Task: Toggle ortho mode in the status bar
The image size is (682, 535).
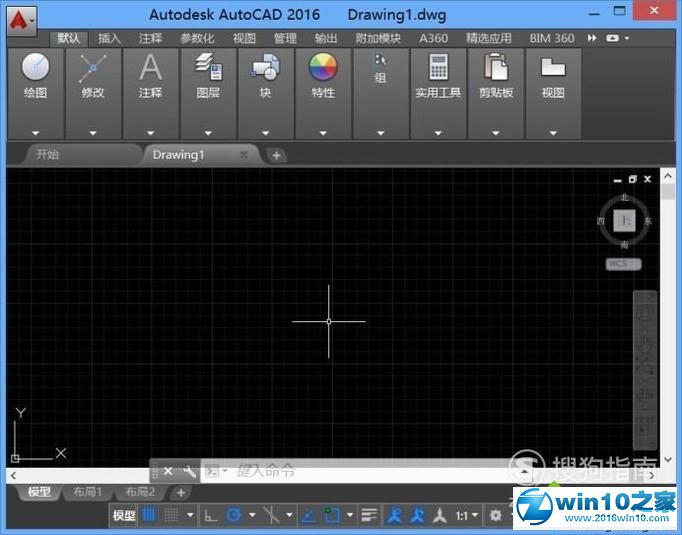Action: click(x=210, y=515)
